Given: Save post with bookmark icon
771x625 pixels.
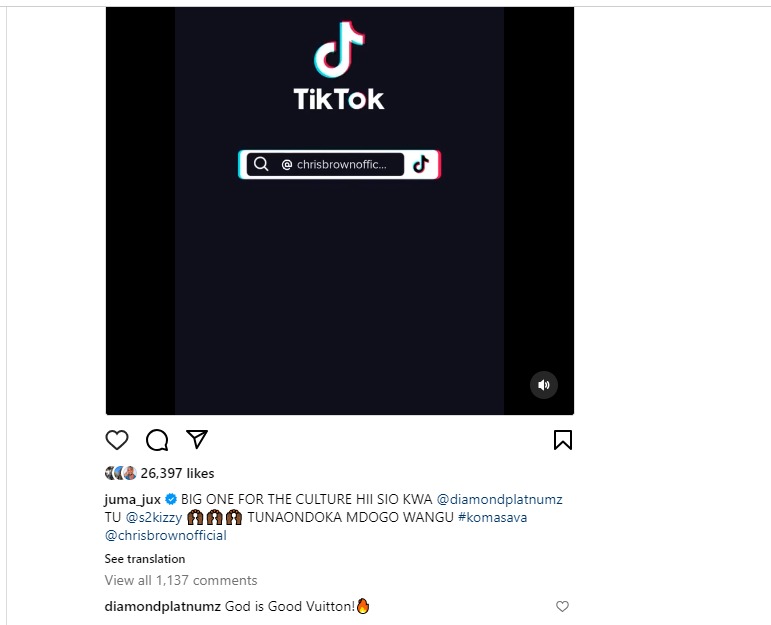Looking at the screenshot, I should pyautogui.click(x=563, y=440).
